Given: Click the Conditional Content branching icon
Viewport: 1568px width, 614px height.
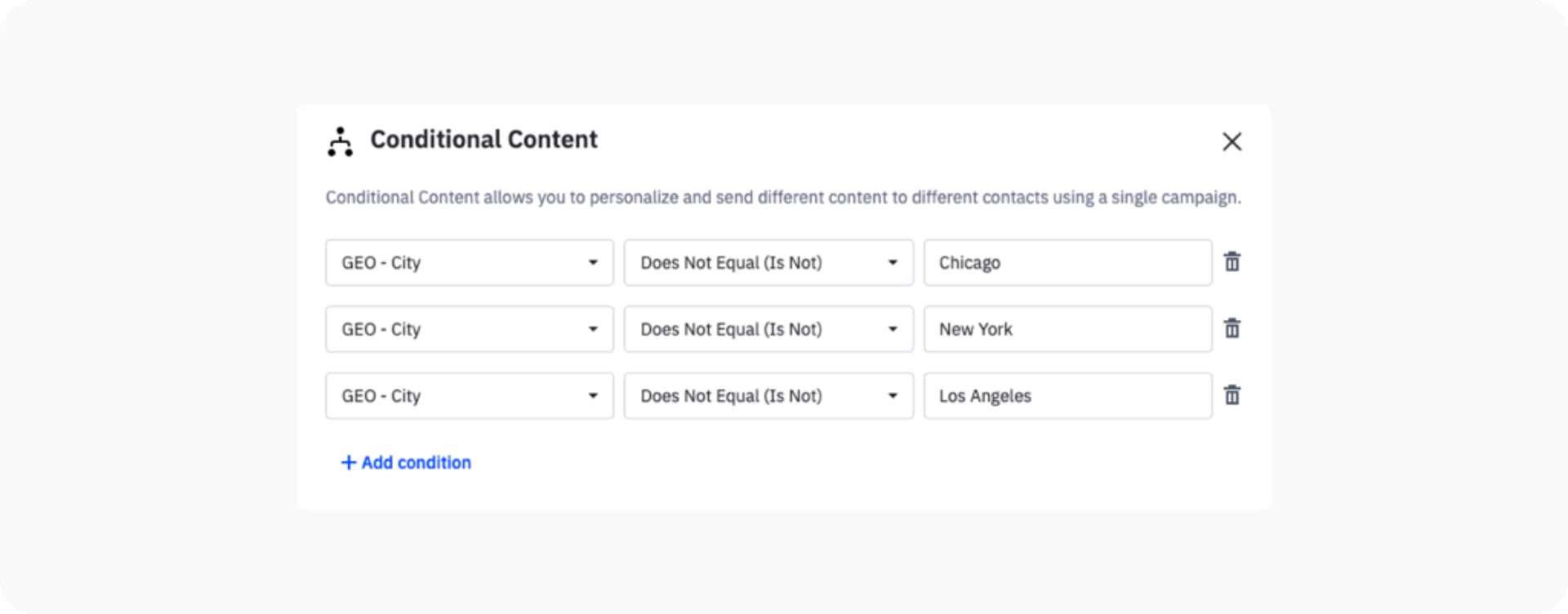Looking at the screenshot, I should pos(340,141).
